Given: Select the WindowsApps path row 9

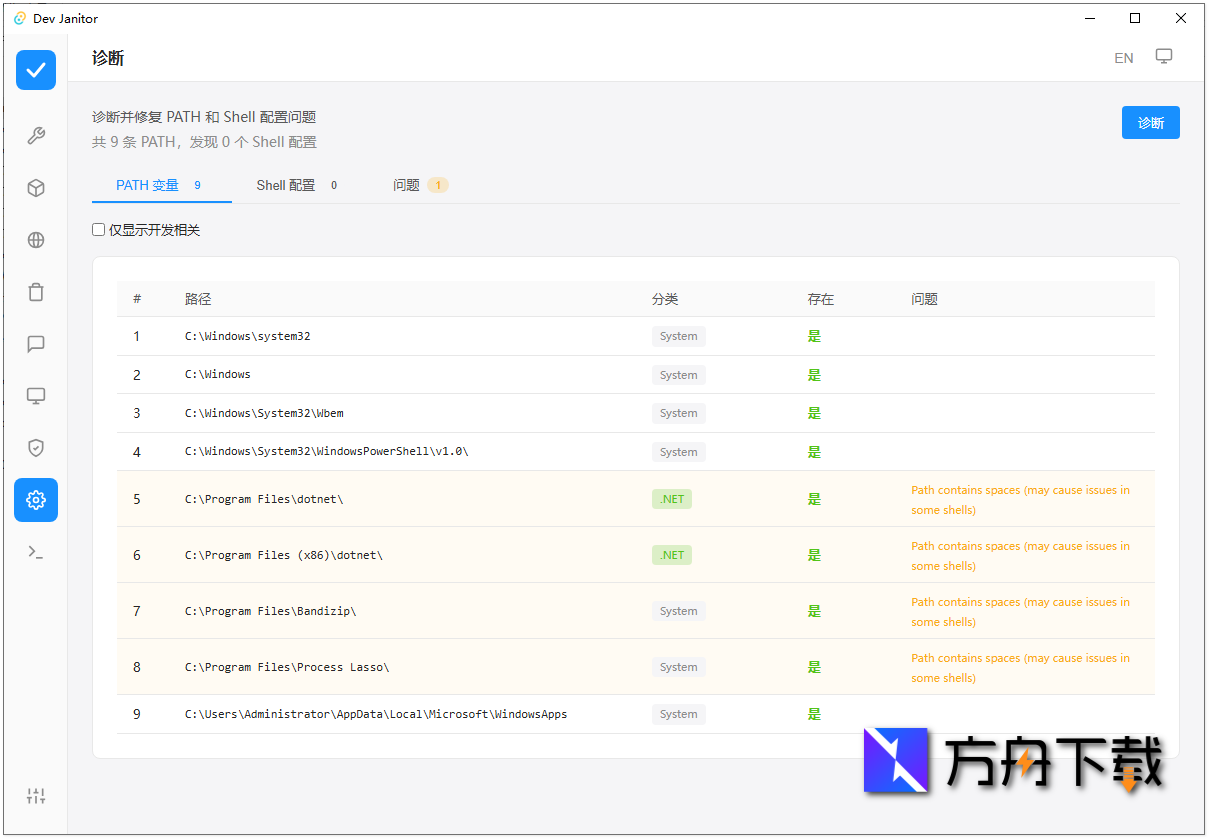Looking at the screenshot, I should point(376,714).
